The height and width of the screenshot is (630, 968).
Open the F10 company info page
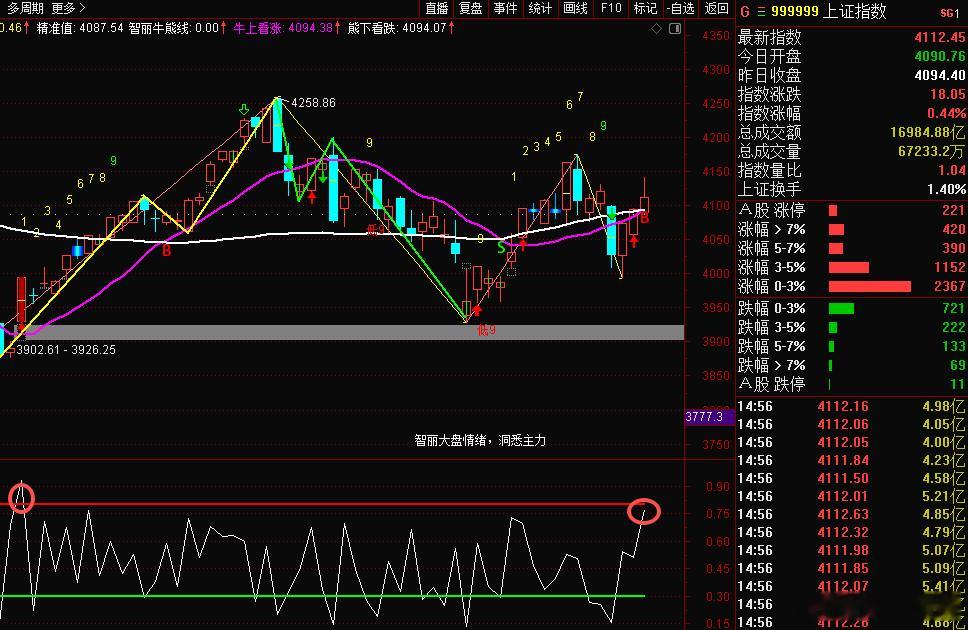[611, 8]
